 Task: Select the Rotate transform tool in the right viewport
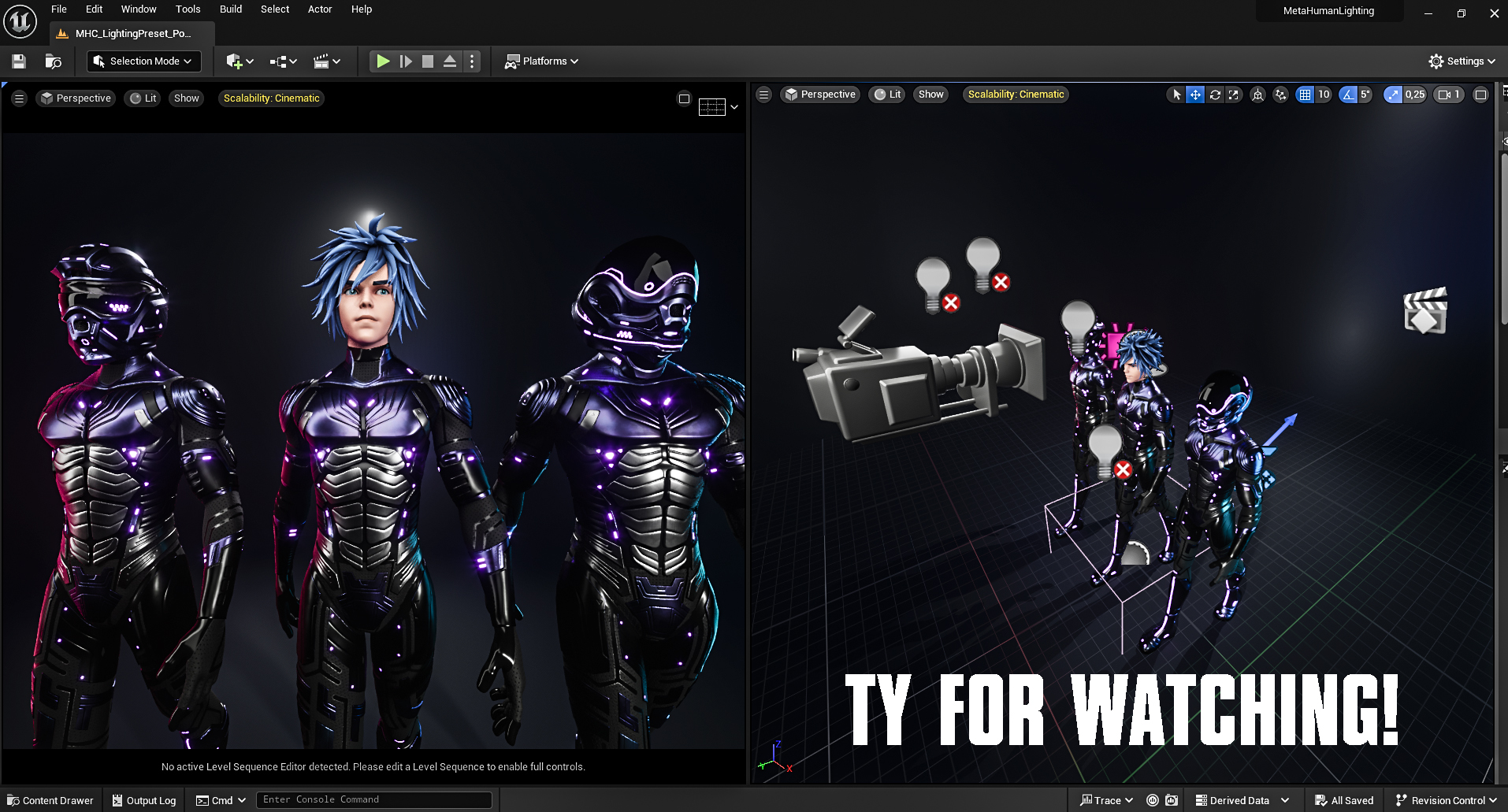[1215, 95]
